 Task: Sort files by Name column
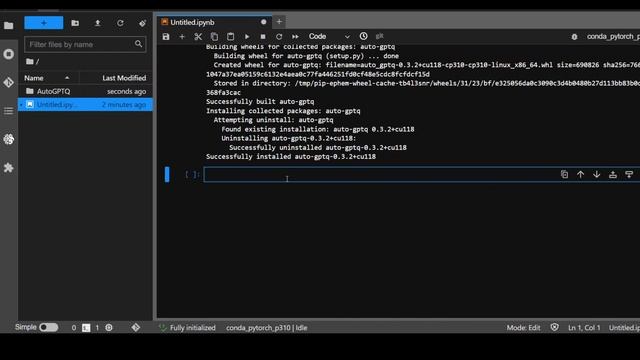(47, 78)
